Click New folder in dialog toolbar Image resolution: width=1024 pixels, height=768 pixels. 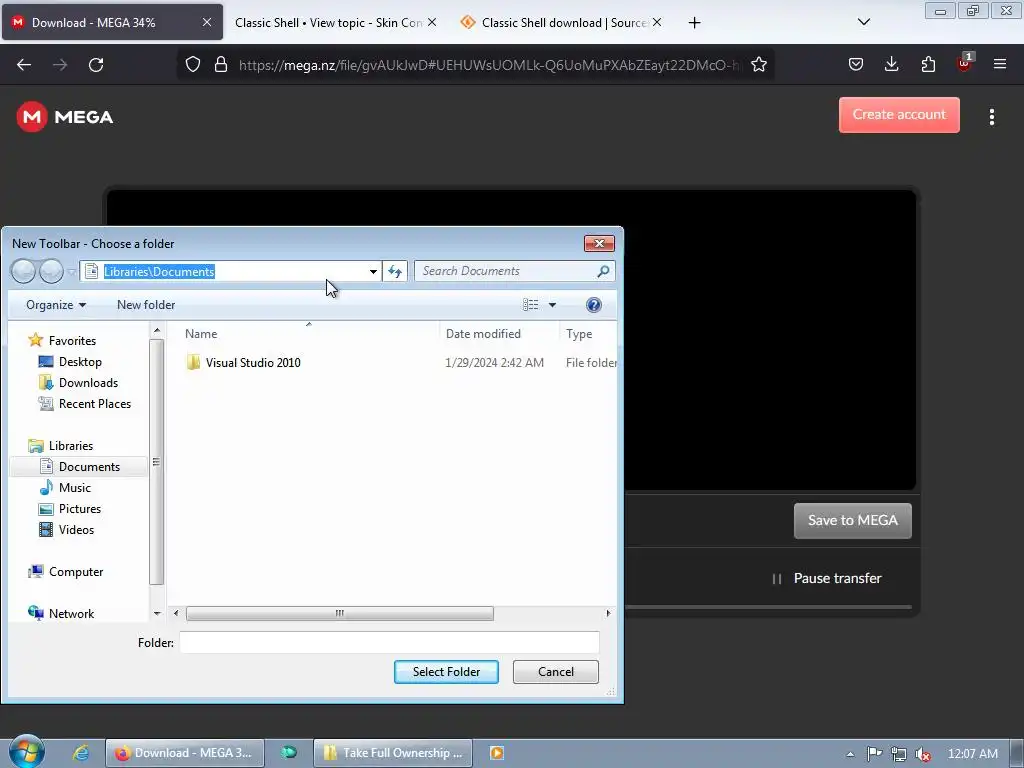pos(146,305)
